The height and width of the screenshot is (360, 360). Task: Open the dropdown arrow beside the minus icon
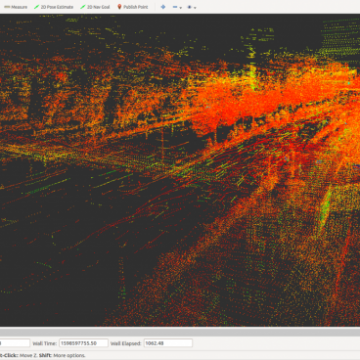[181, 8]
